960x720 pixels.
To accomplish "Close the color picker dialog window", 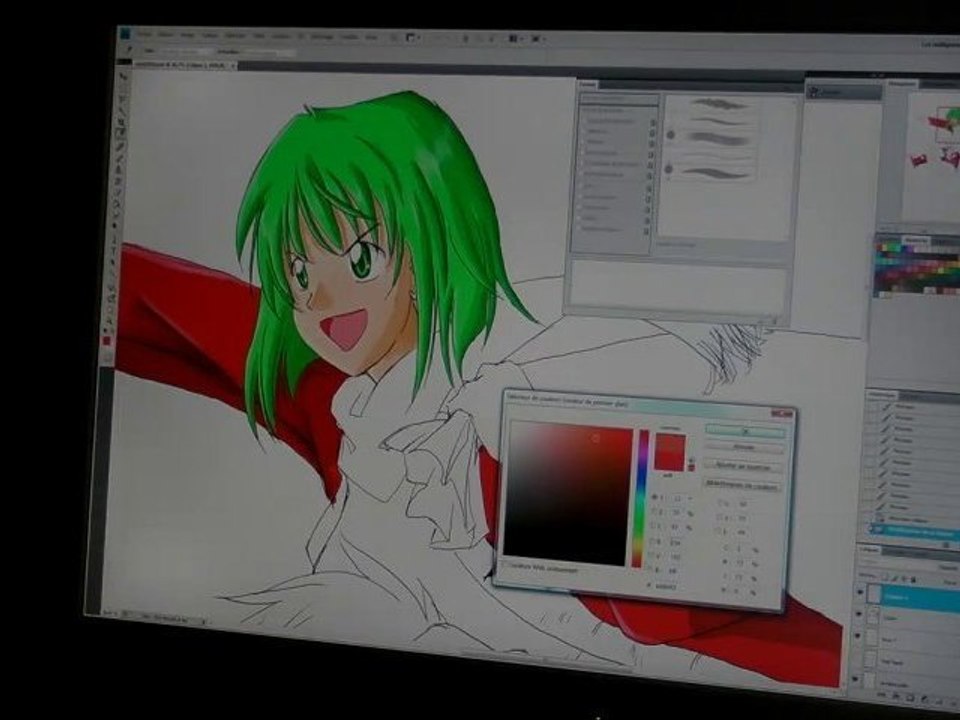I will tap(782, 414).
